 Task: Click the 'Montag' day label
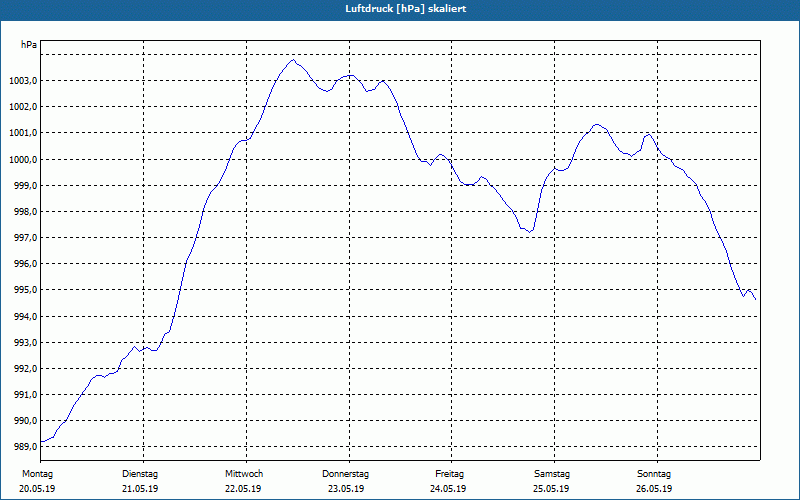coord(38,474)
